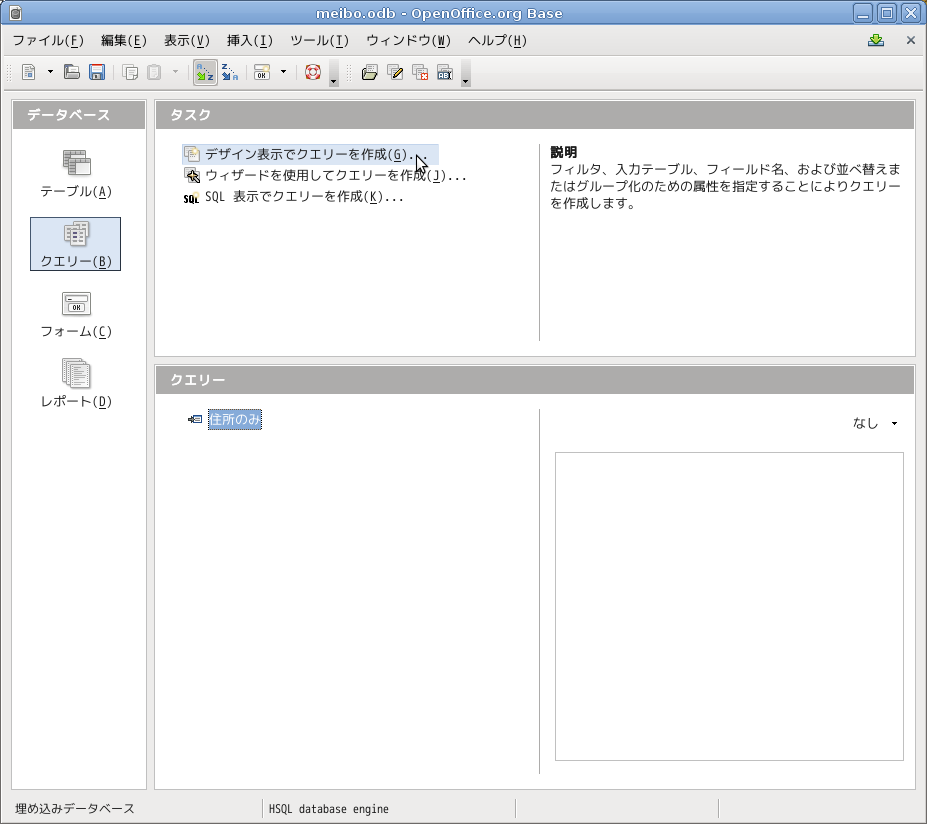This screenshot has height=824, width=927.
Task: Click ウィザードを使用してクエリーを作成 task
Action: [335, 176]
